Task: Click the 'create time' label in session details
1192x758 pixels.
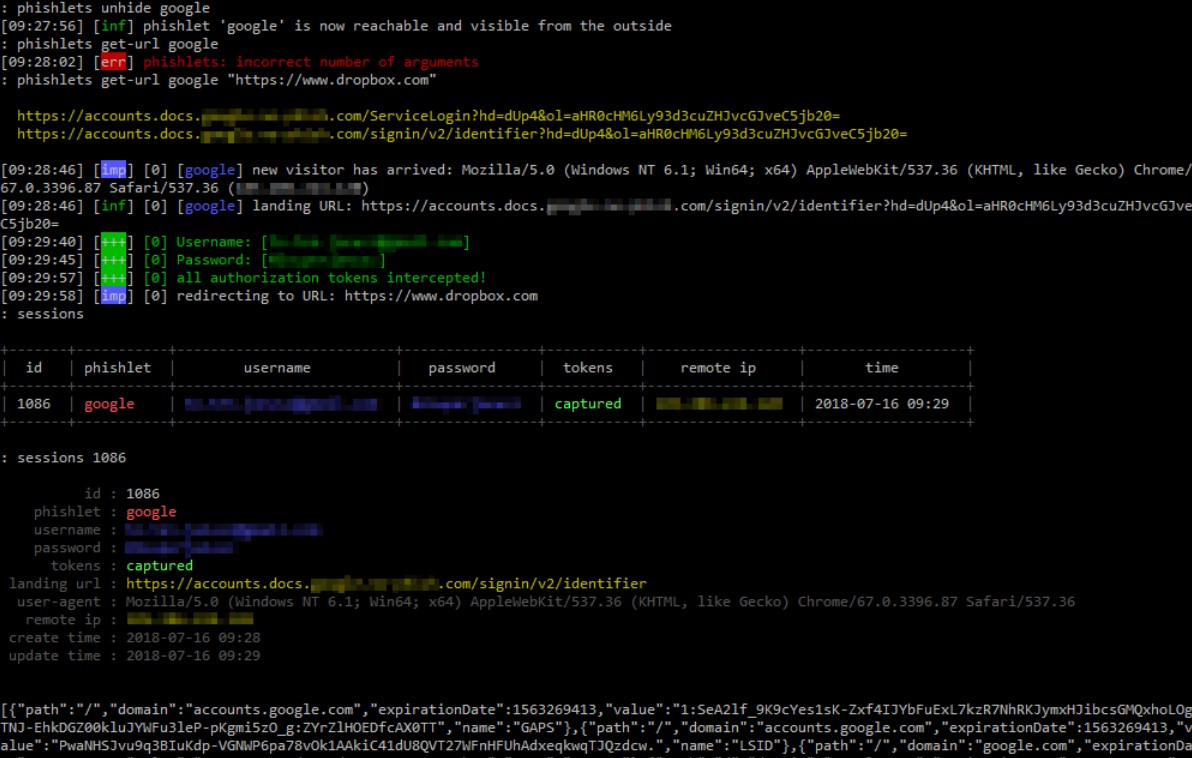Action: click(55, 638)
